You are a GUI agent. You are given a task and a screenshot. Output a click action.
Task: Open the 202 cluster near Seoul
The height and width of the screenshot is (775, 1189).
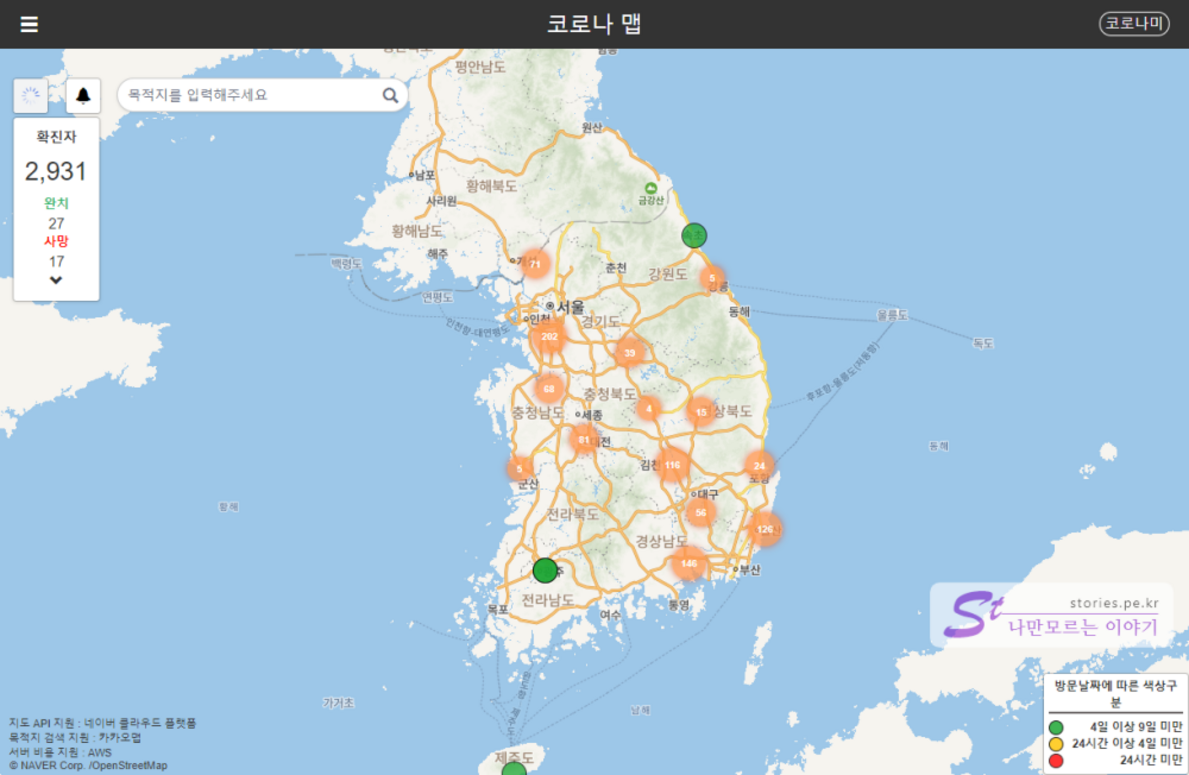point(549,337)
